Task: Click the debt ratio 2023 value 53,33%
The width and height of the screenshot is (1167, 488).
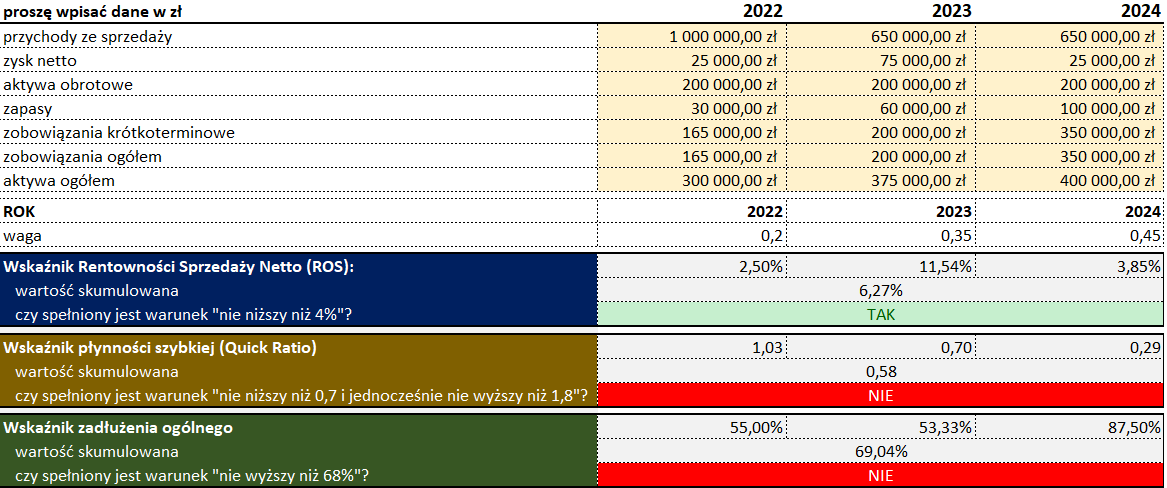Action: tap(944, 428)
